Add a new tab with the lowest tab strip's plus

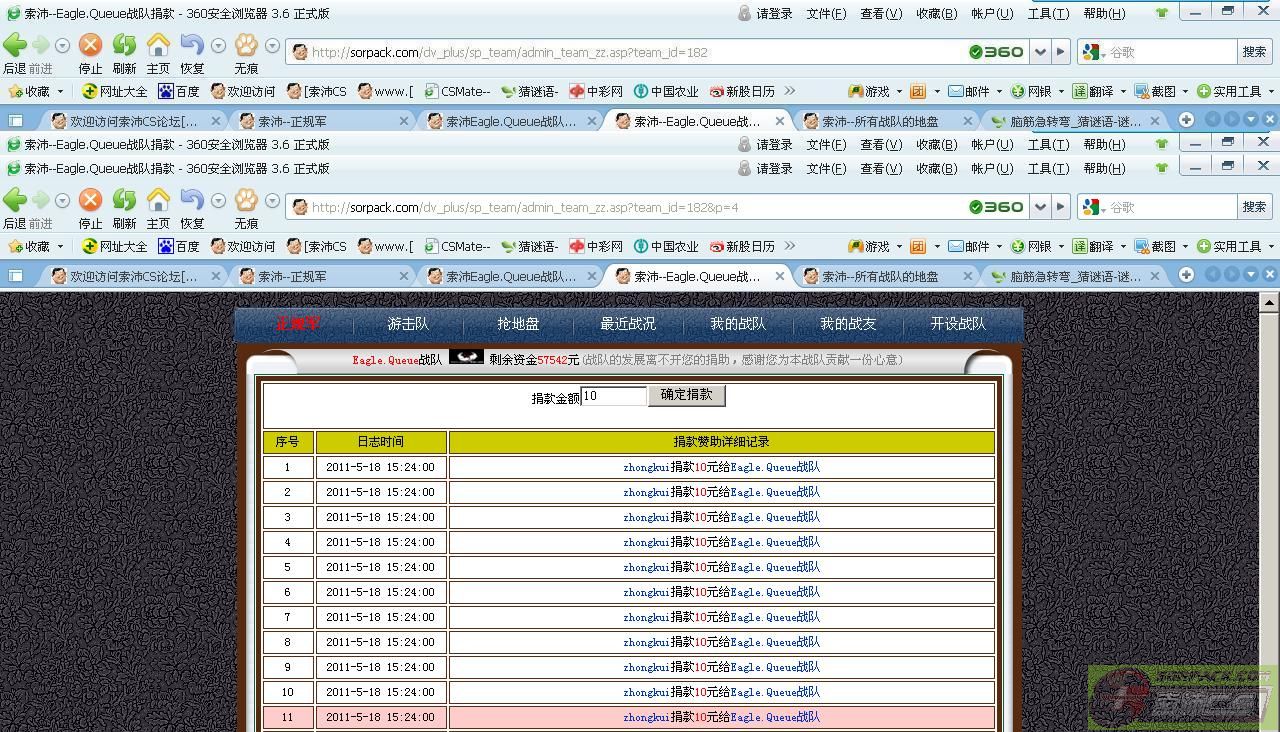[x=1186, y=275]
